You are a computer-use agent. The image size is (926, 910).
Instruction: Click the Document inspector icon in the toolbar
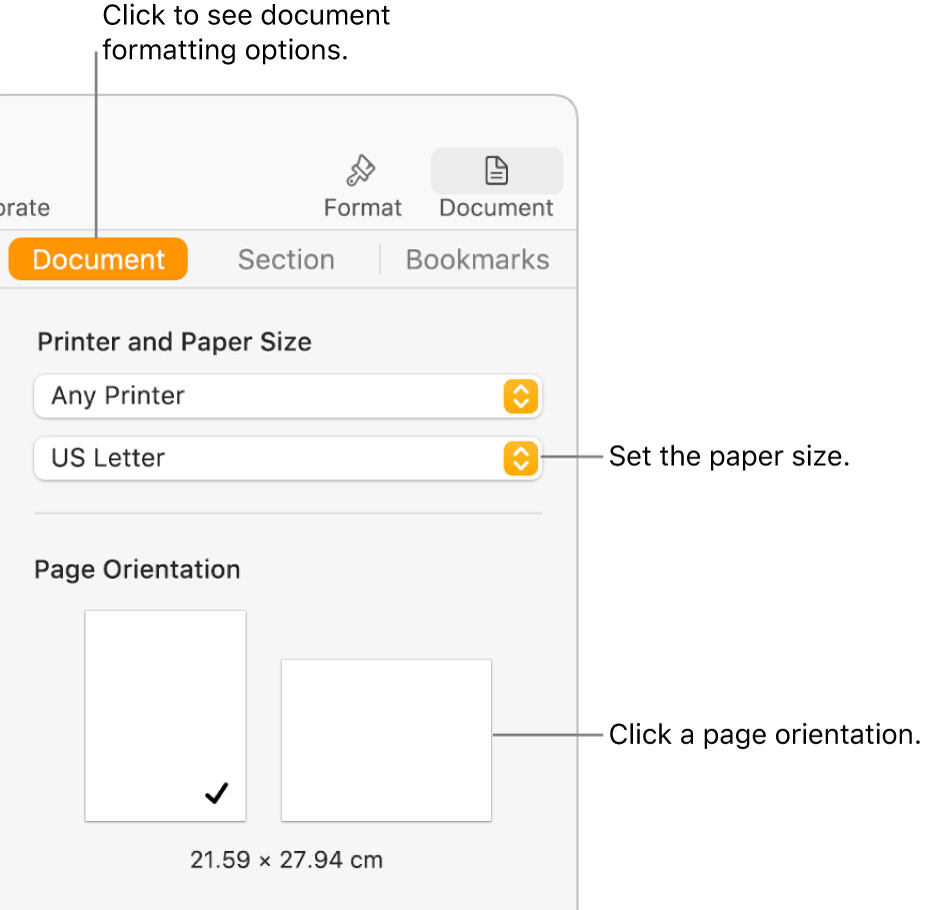pos(496,170)
